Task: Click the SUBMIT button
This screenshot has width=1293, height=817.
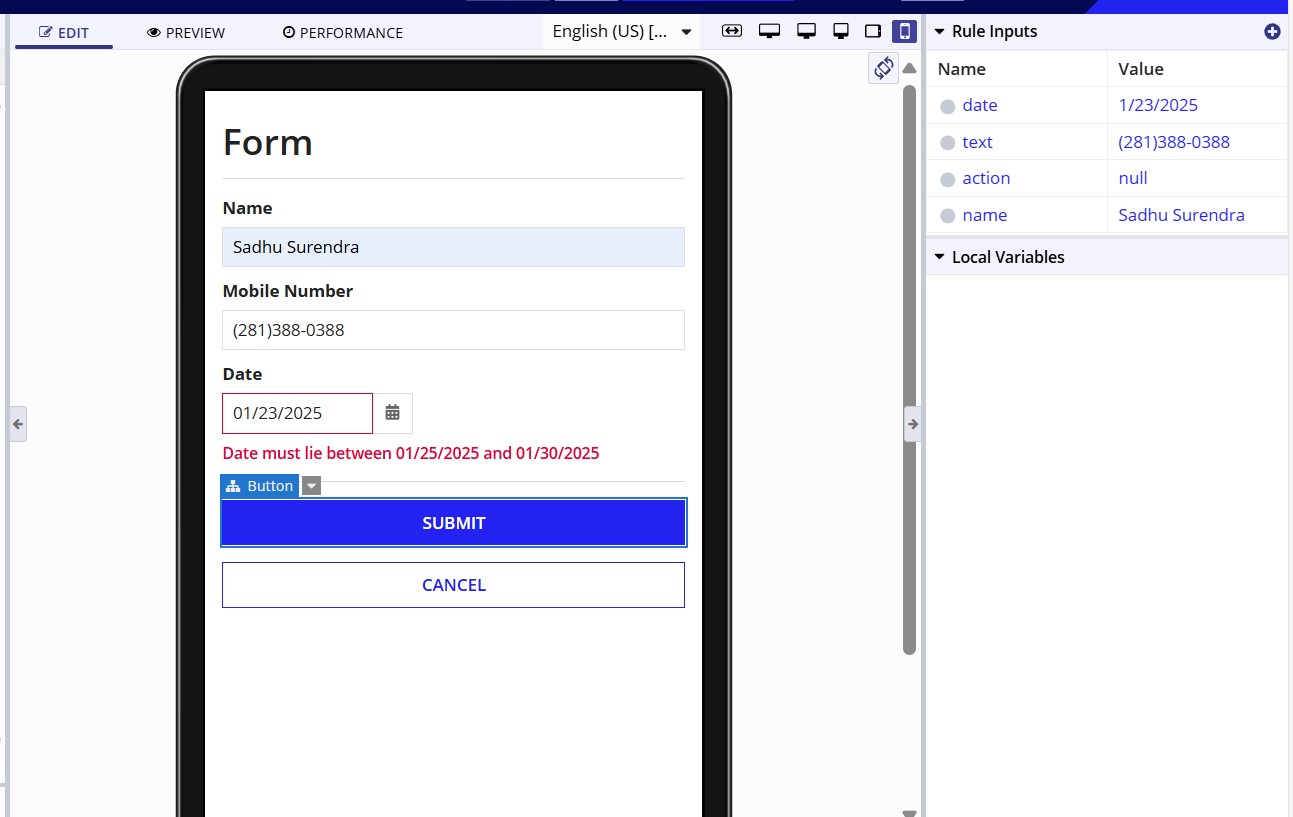Action: [453, 523]
